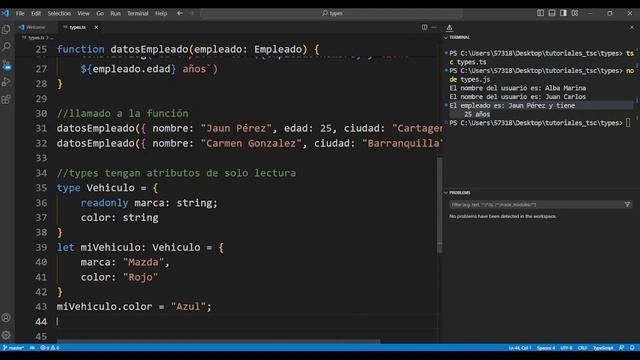Click the comment //llamado a la función
Image resolution: width=640 pixels, height=360 pixels.
(x=122, y=113)
